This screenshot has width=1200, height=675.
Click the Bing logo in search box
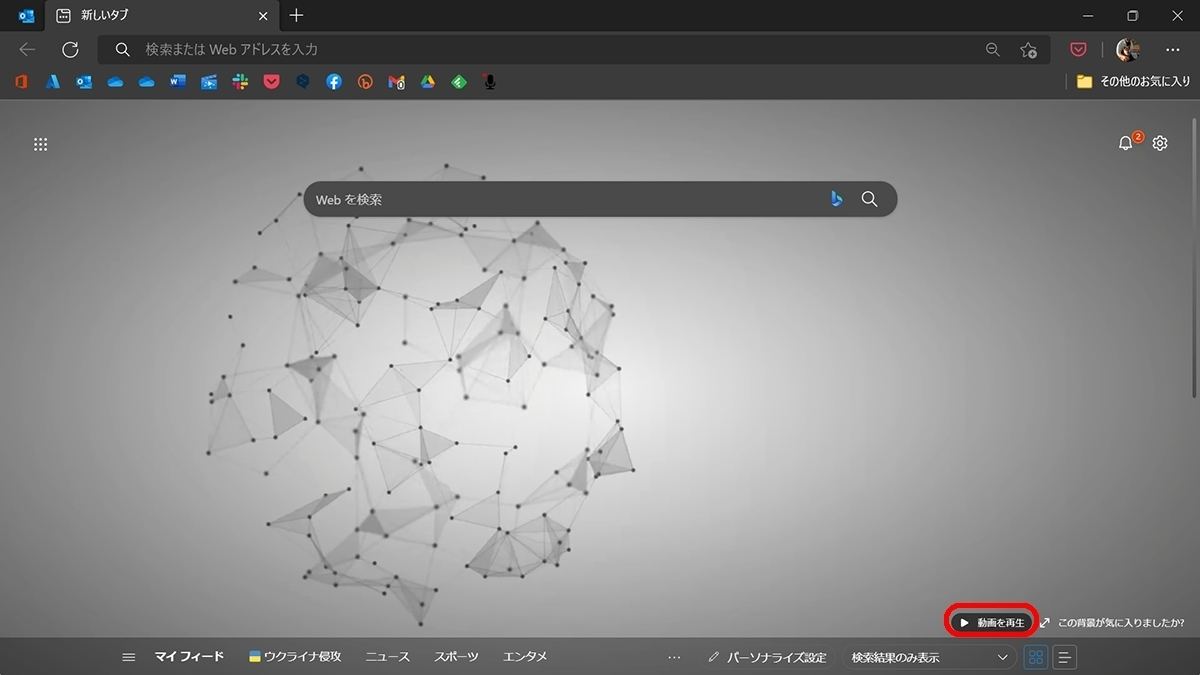tap(836, 199)
